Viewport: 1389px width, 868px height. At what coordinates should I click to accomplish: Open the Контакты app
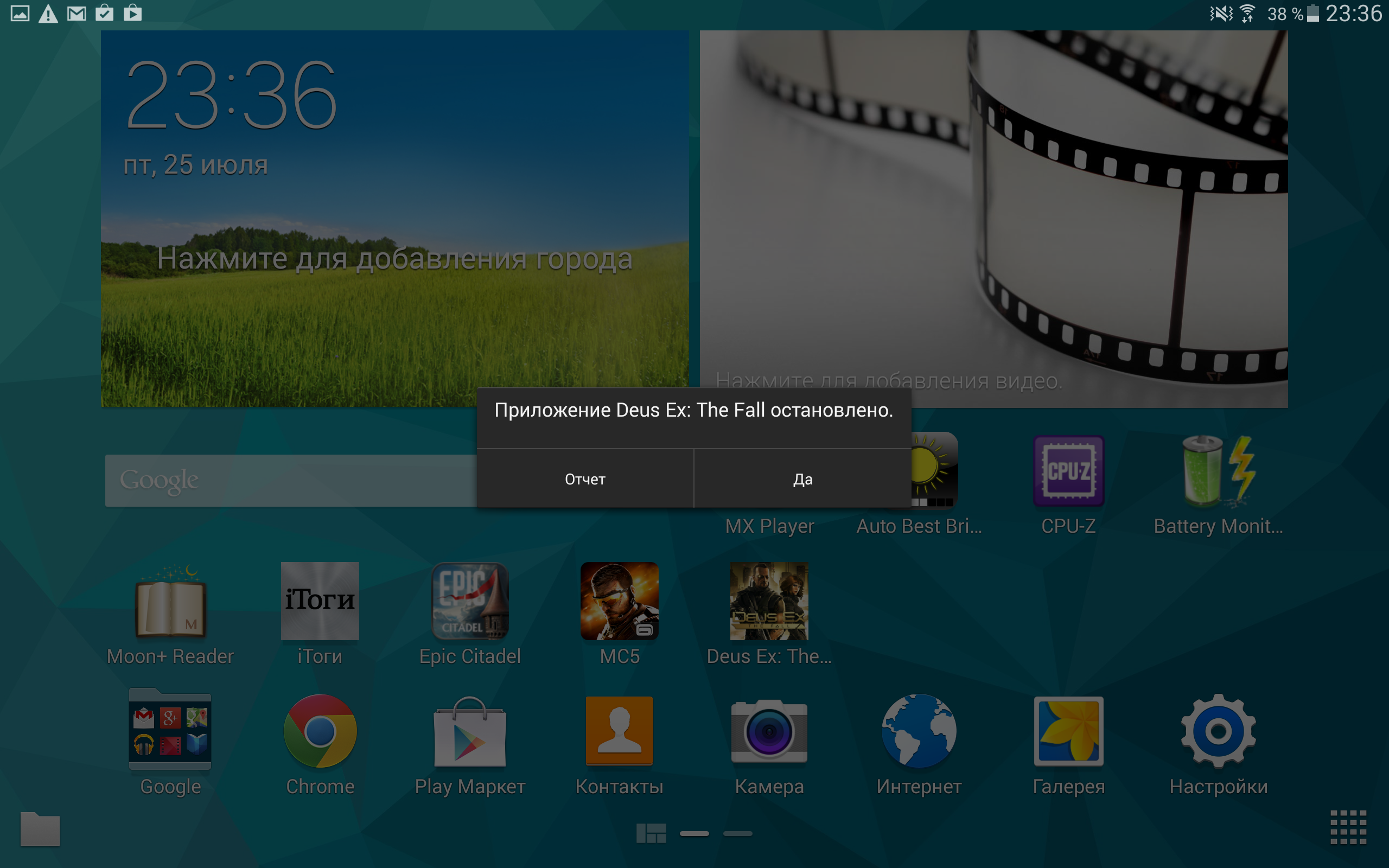(619, 731)
